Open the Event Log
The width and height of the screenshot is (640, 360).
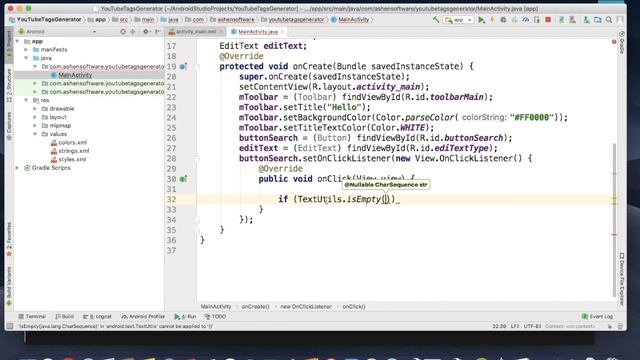pyautogui.click(x=597, y=316)
